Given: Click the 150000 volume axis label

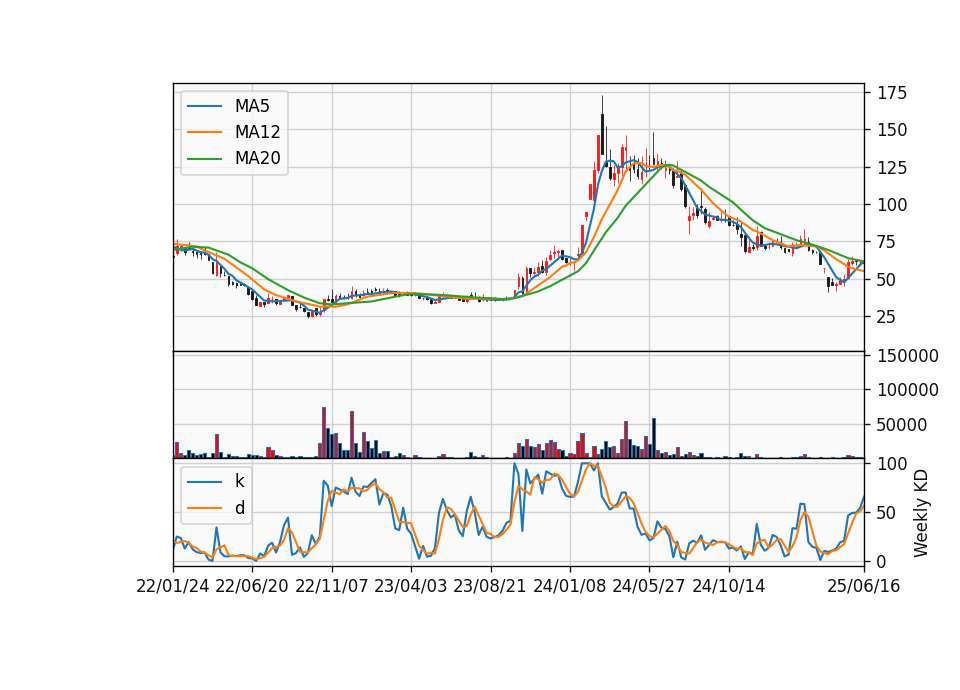Looking at the screenshot, I should [908, 356].
